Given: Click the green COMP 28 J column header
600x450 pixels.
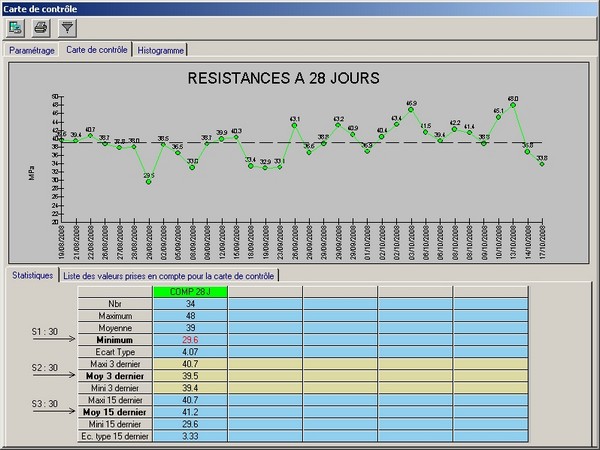Looking at the screenshot, I should coord(190,291).
